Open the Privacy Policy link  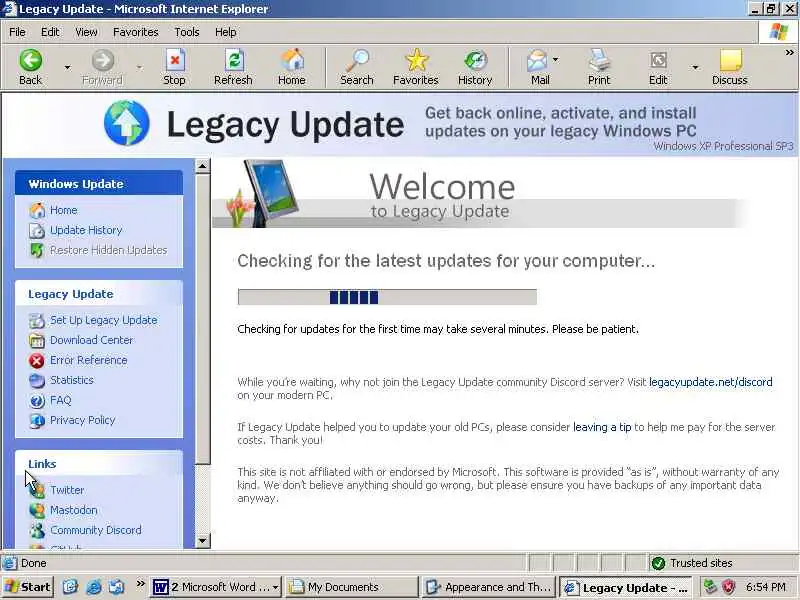(83, 420)
